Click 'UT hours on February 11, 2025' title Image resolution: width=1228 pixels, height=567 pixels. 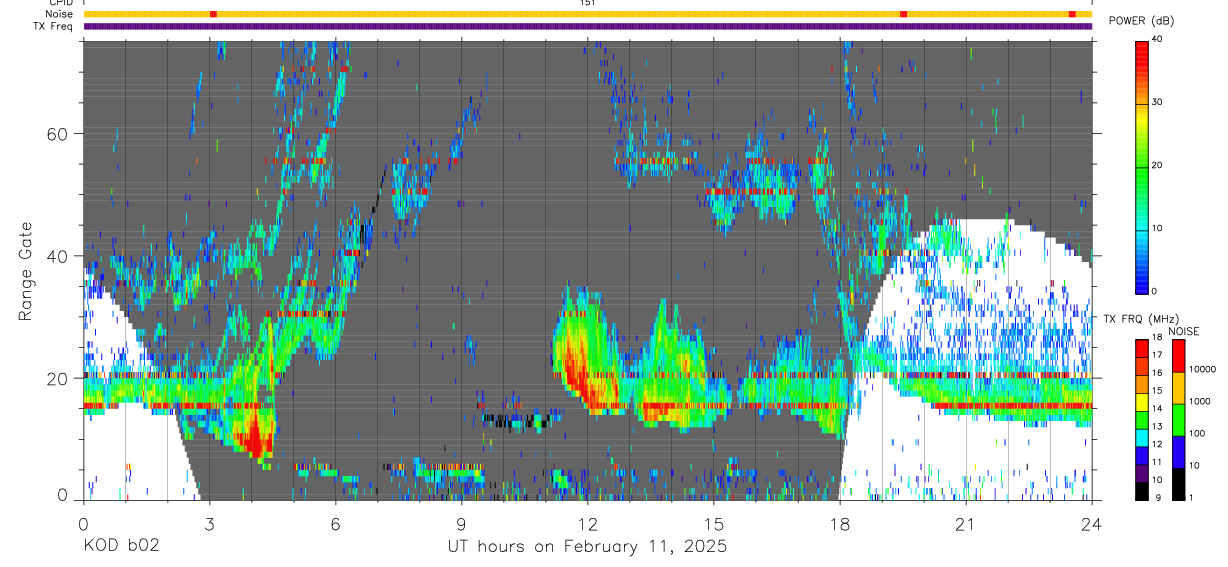pyautogui.click(x=587, y=547)
